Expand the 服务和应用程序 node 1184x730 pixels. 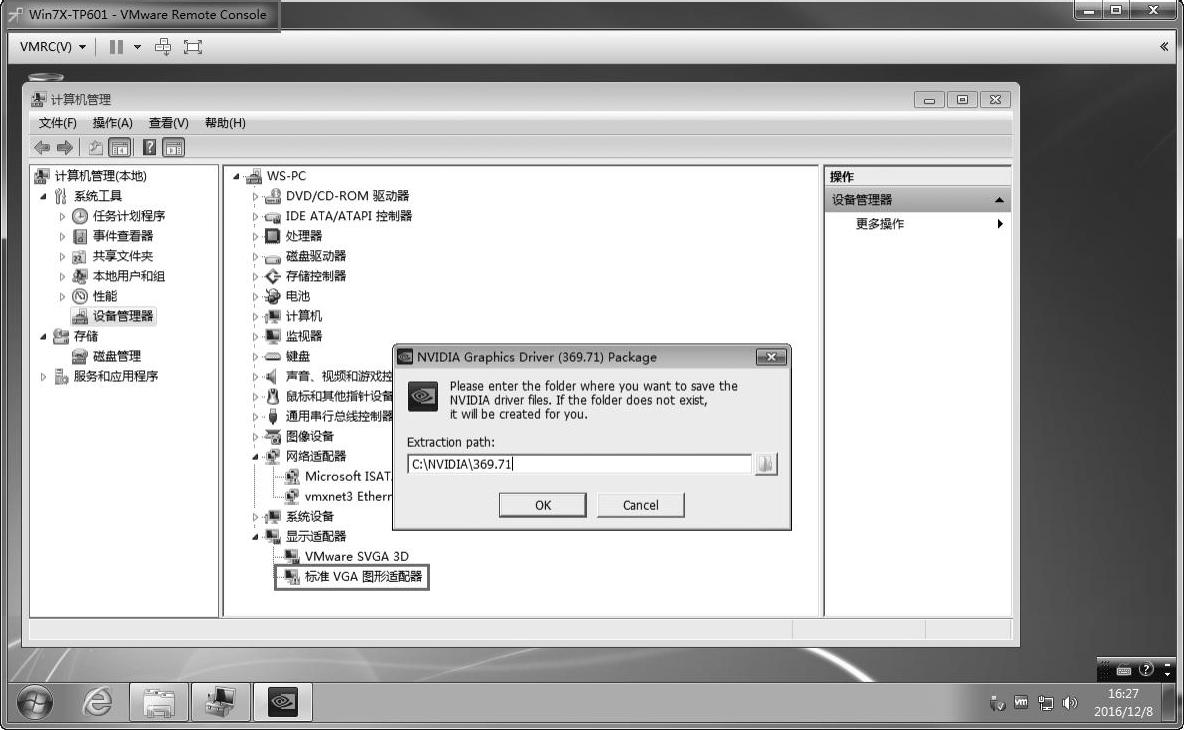pyautogui.click(x=43, y=377)
